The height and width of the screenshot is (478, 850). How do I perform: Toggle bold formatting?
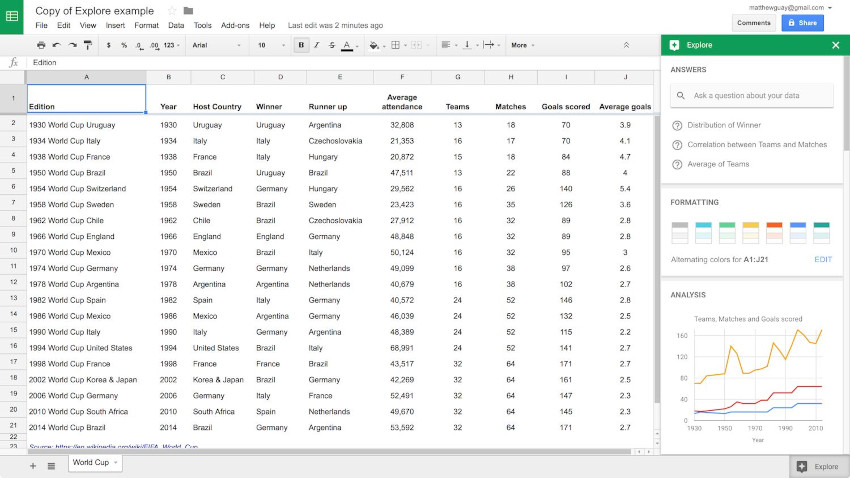click(x=301, y=46)
